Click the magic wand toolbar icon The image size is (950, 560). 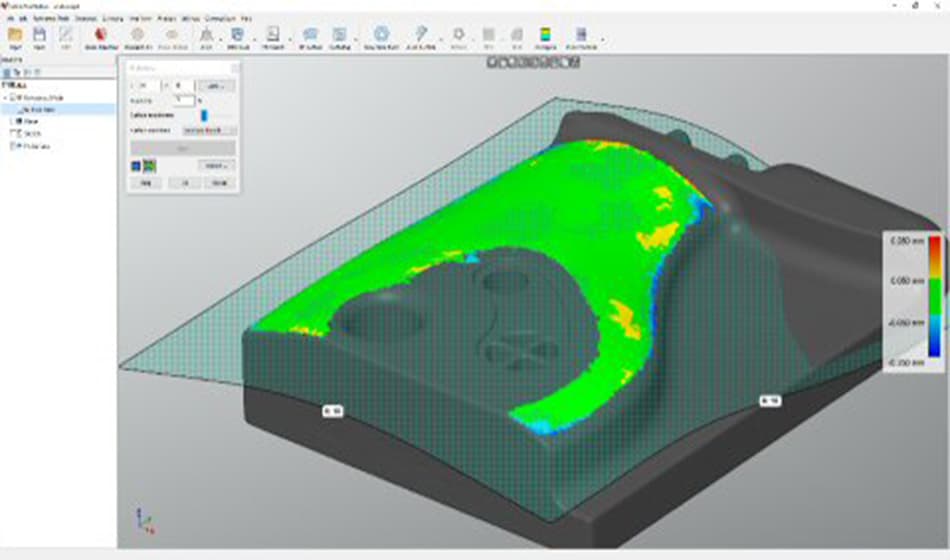coord(420,35)
